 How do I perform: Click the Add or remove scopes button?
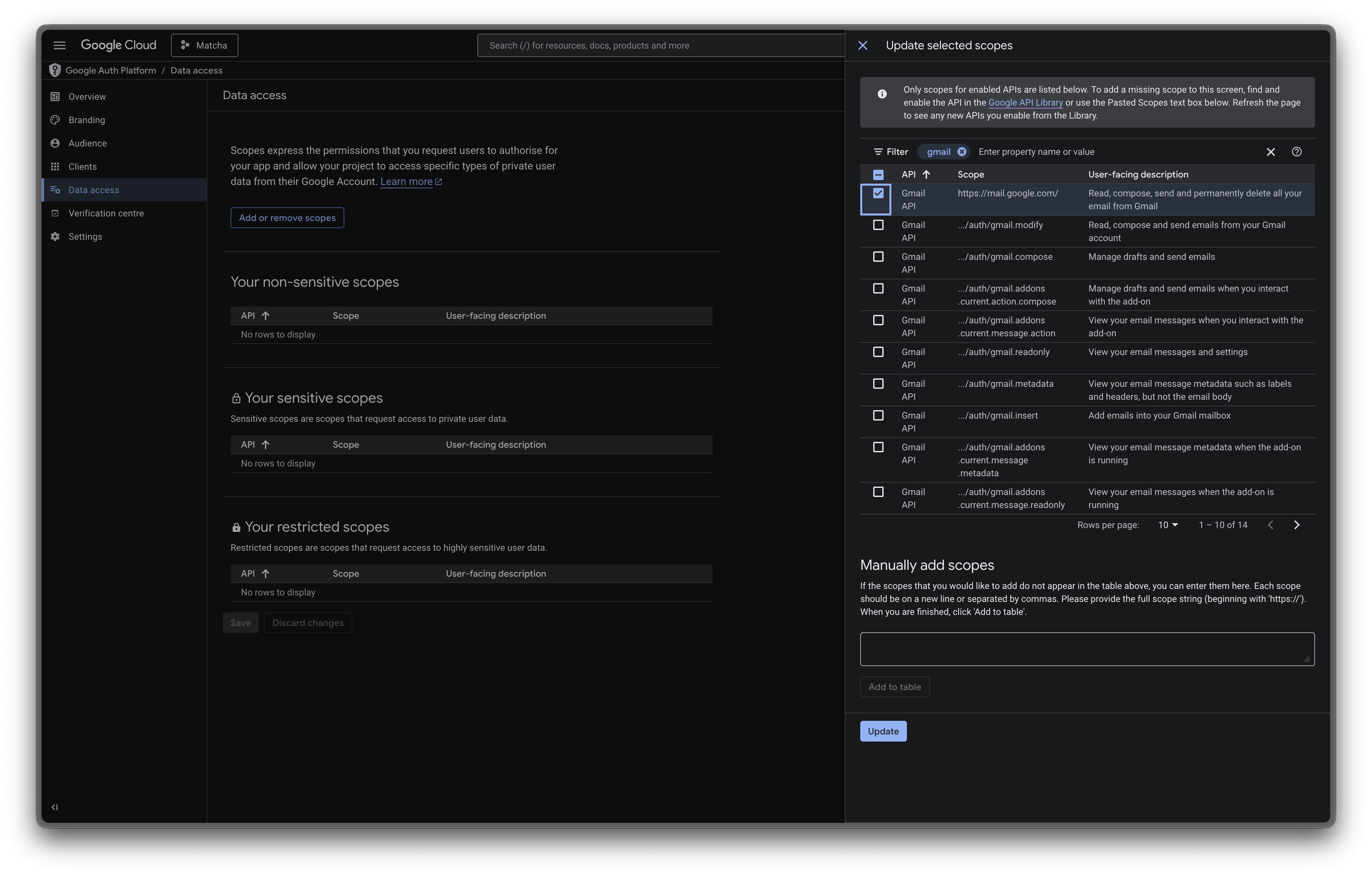pos(287,218)
